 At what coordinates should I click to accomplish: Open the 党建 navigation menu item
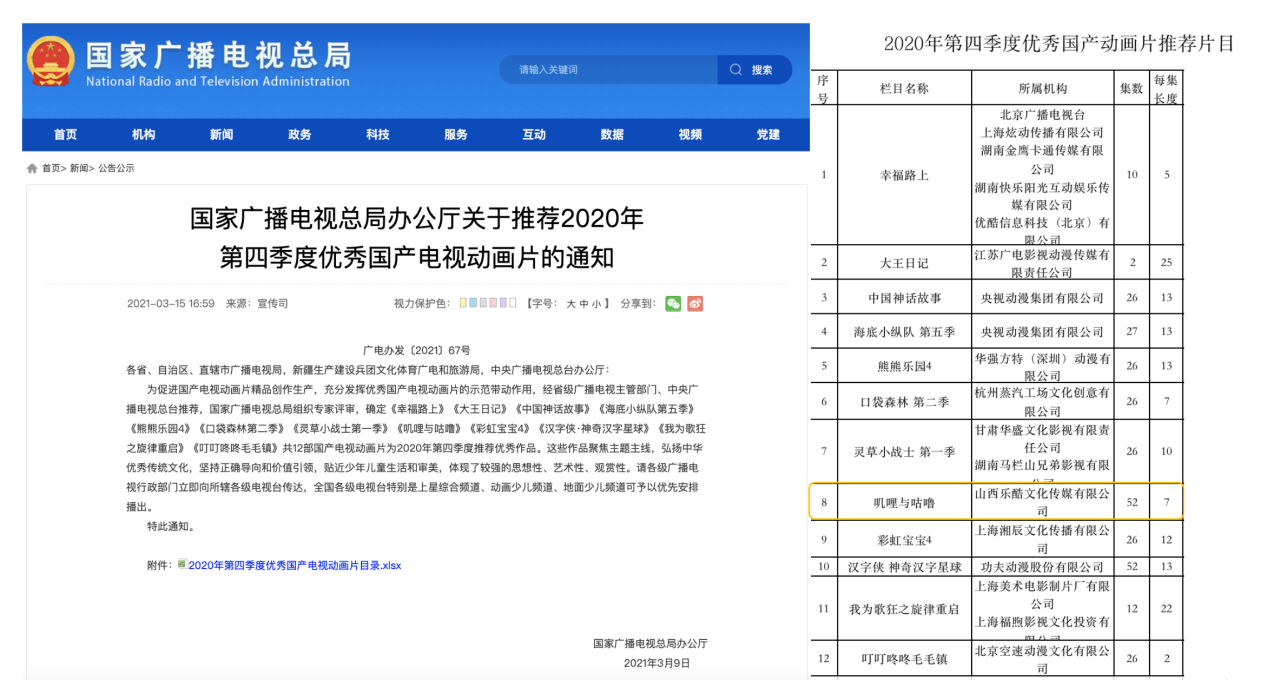tap(768, 135)
